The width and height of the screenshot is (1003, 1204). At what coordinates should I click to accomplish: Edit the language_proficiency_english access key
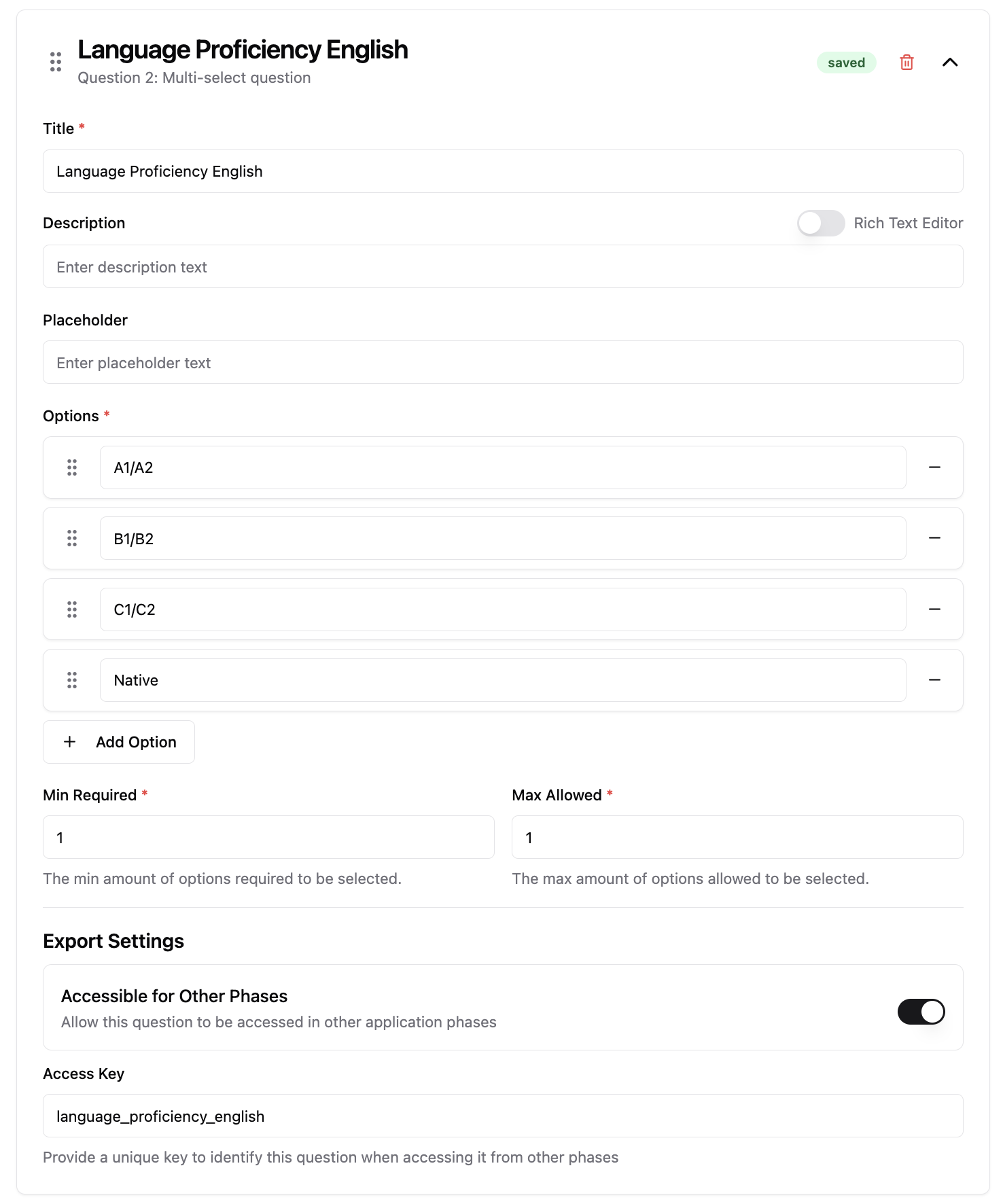pyautogui.click(x=503, y=1116)
